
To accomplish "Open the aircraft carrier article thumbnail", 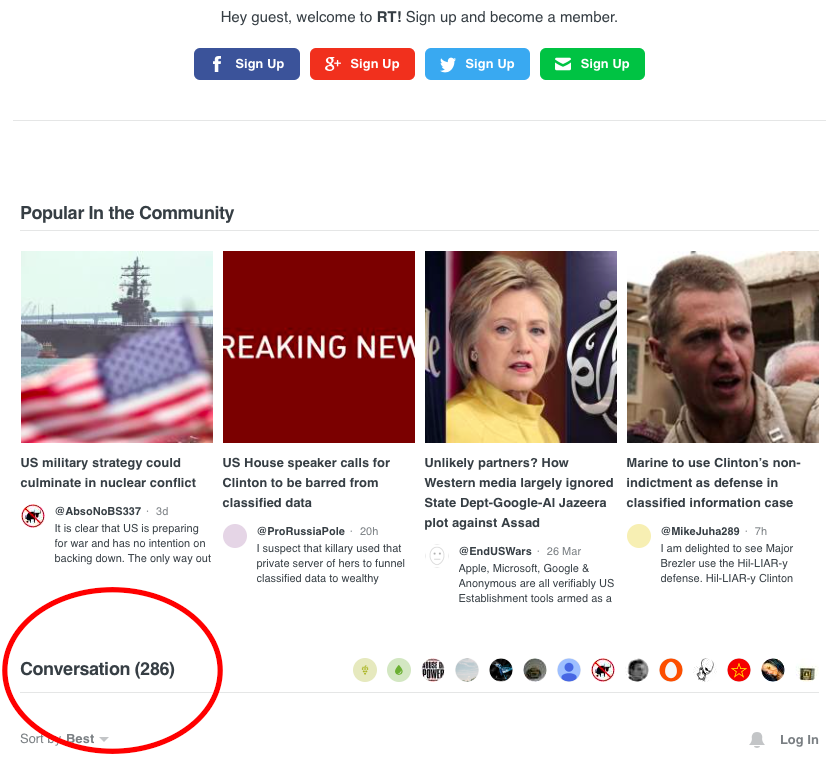I will 117,347.
